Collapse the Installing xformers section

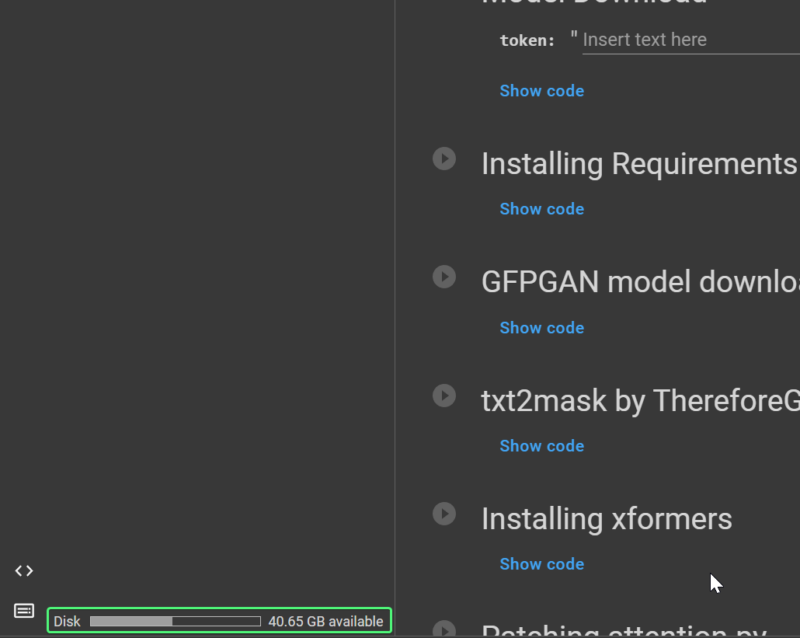click(605, 517)
